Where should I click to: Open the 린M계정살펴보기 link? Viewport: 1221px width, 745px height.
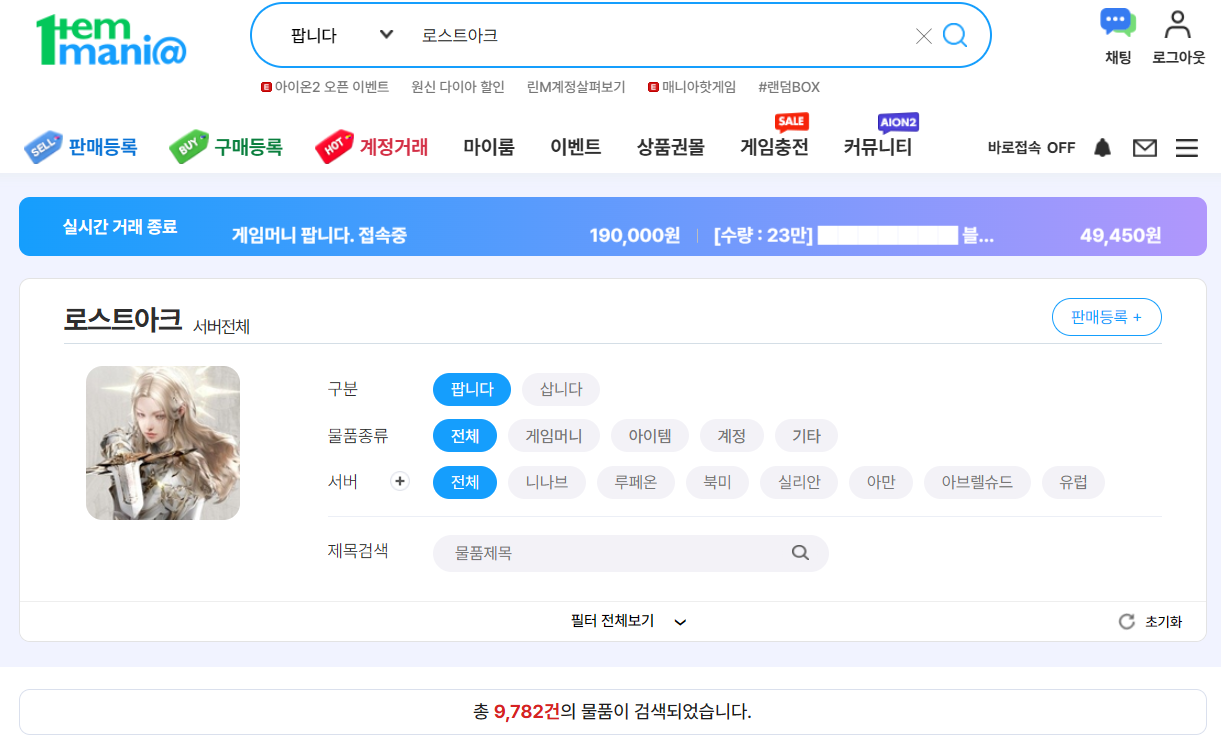pyautogui.click(x=576, y=87)
